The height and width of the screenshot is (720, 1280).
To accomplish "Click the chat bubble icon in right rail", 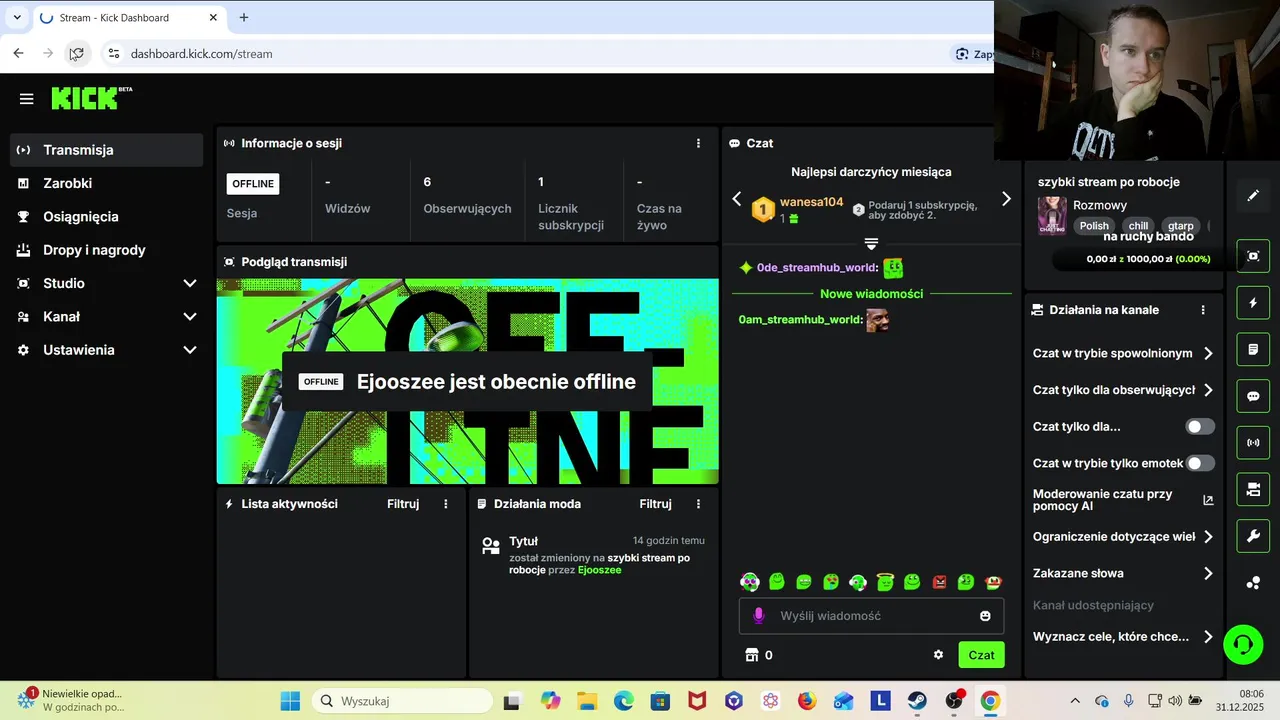I will point(1253,396).
